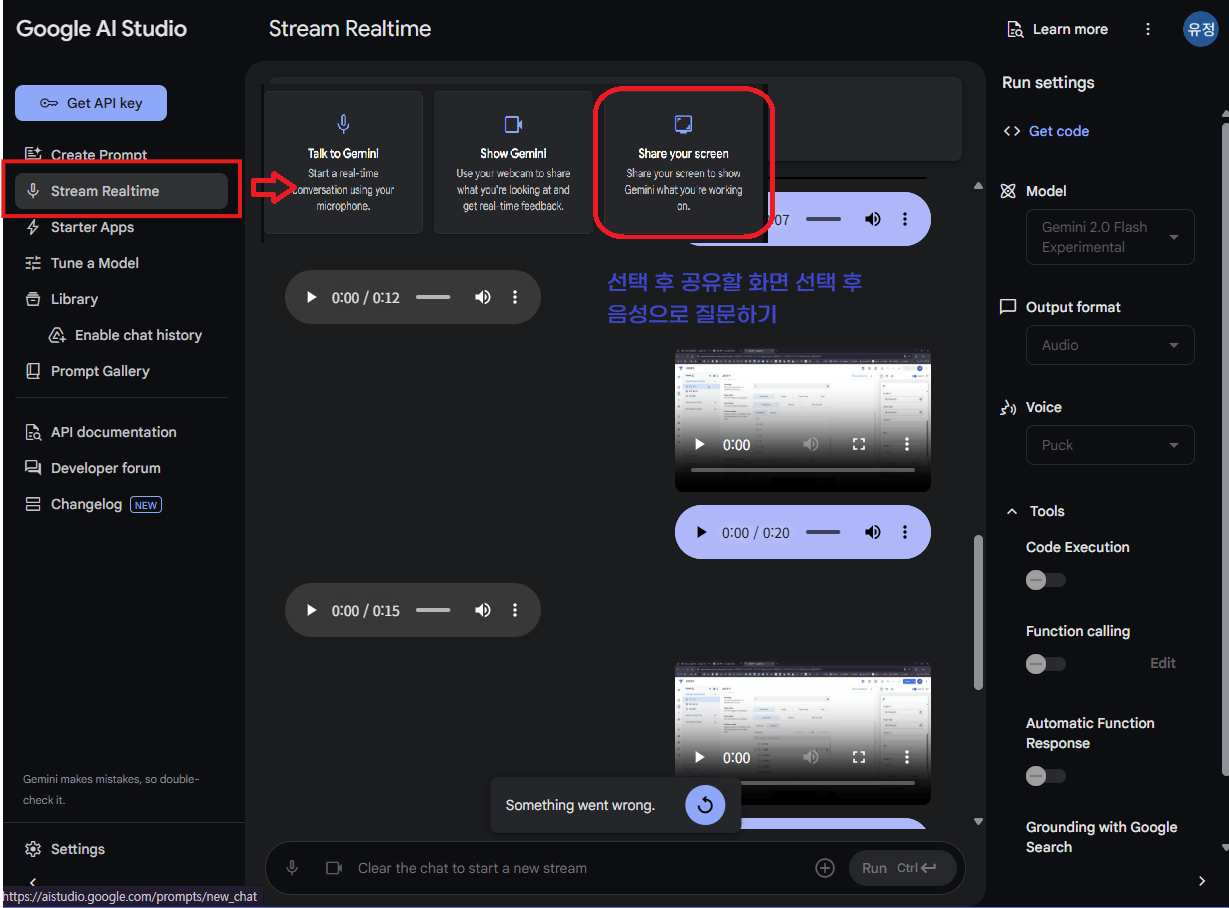Play the 0:15 audio clip

point(311,610)
